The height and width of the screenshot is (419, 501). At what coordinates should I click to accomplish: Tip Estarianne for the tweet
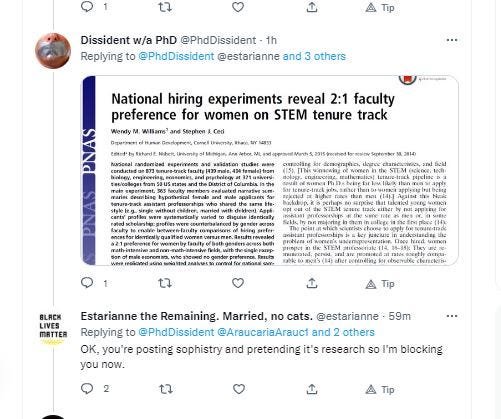pos(380,389)
